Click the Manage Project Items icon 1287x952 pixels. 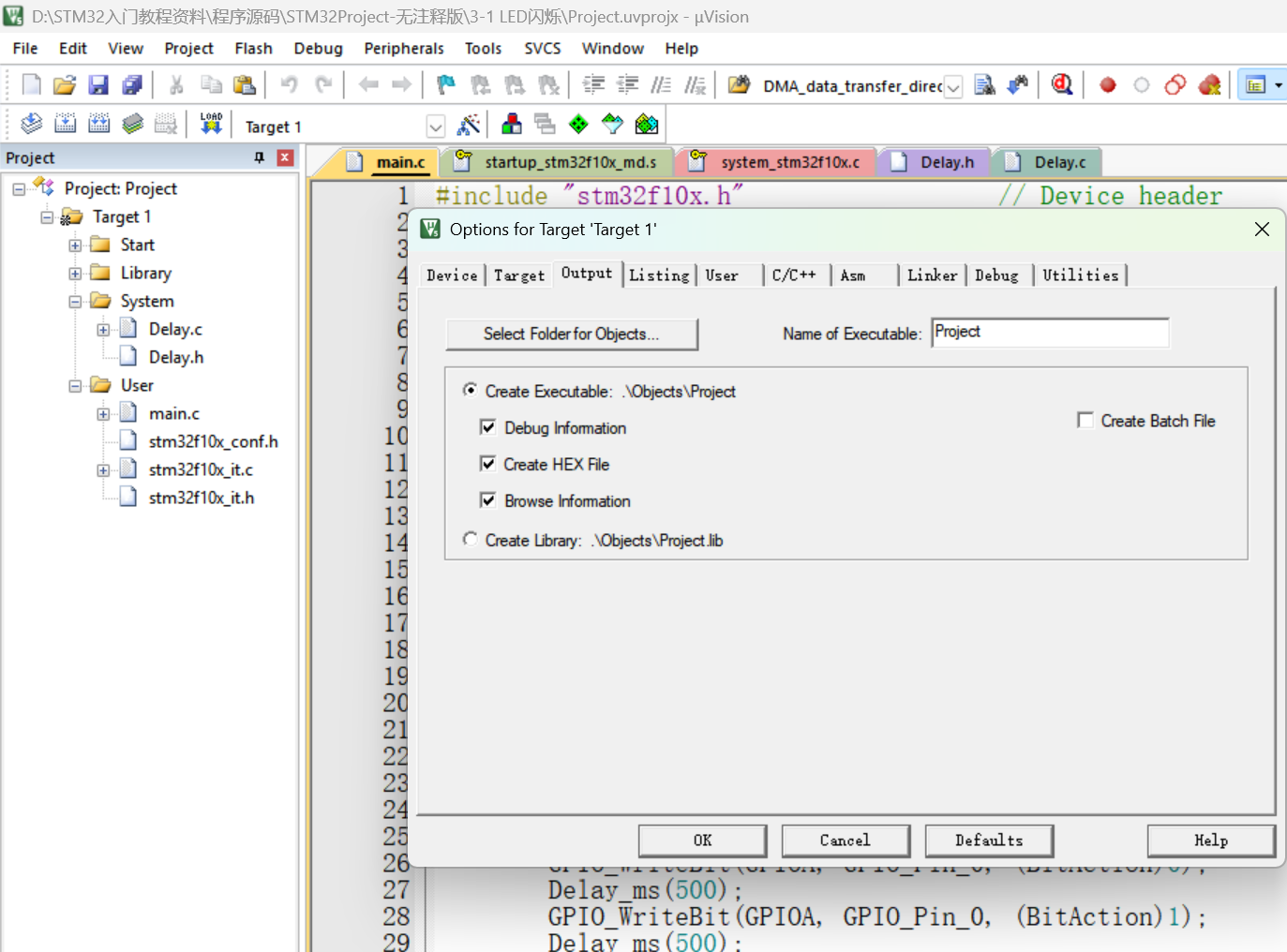[512, 124]
